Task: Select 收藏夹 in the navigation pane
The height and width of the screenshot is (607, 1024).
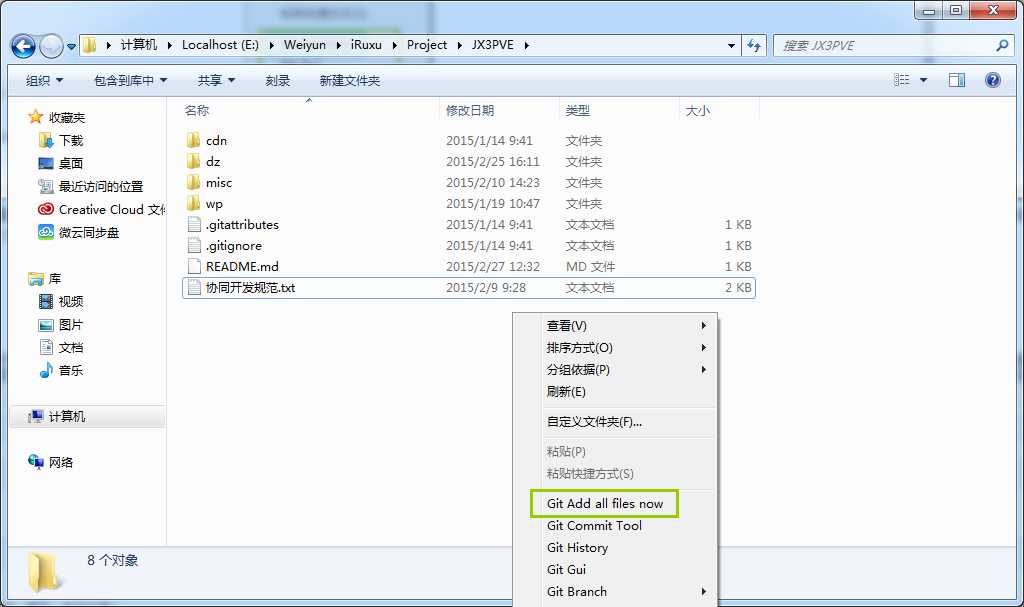Action: click(67, 118)
